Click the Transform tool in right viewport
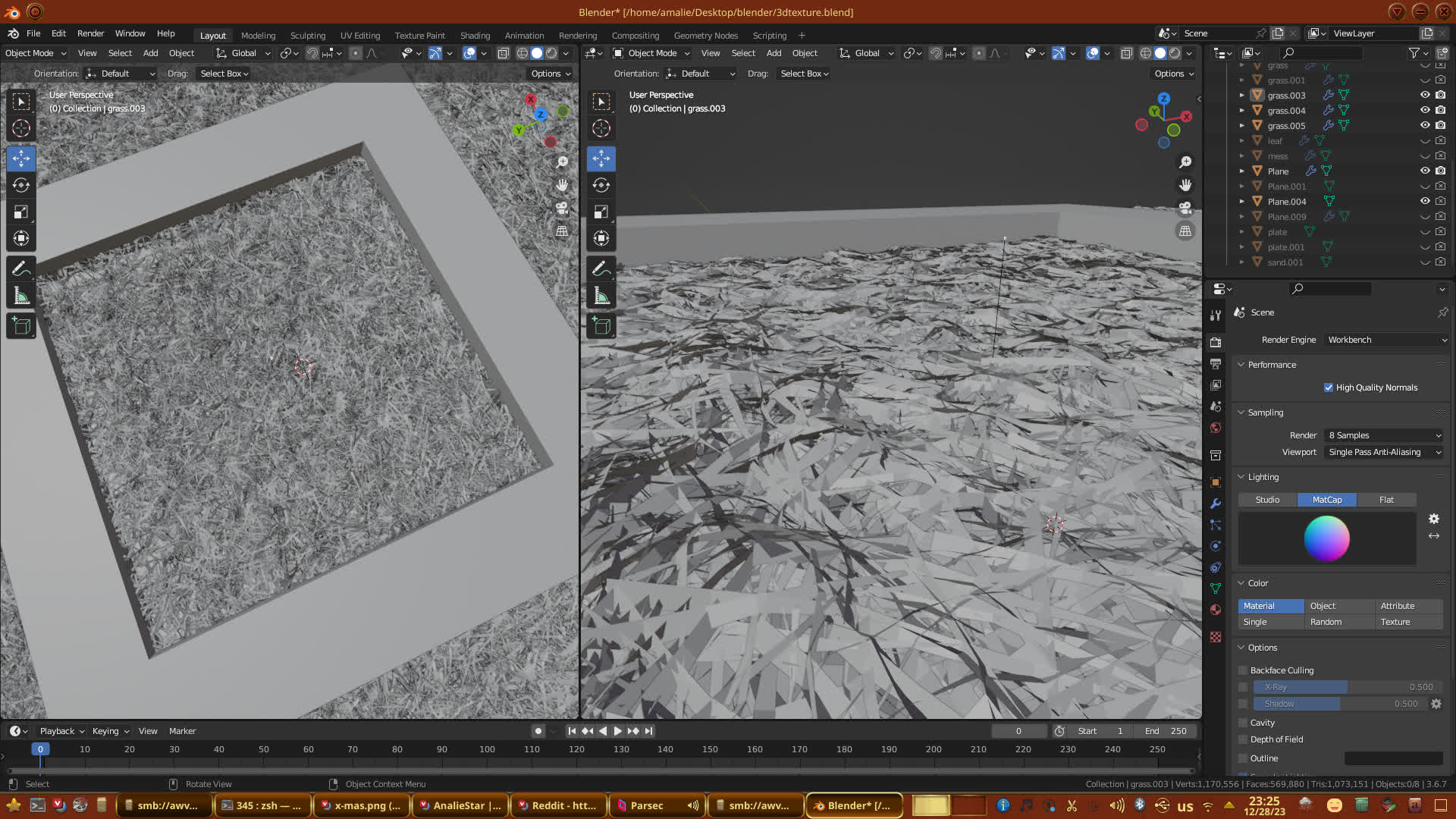The height and width of the screenshot is (819, 1456). click(x=601, y=238)
